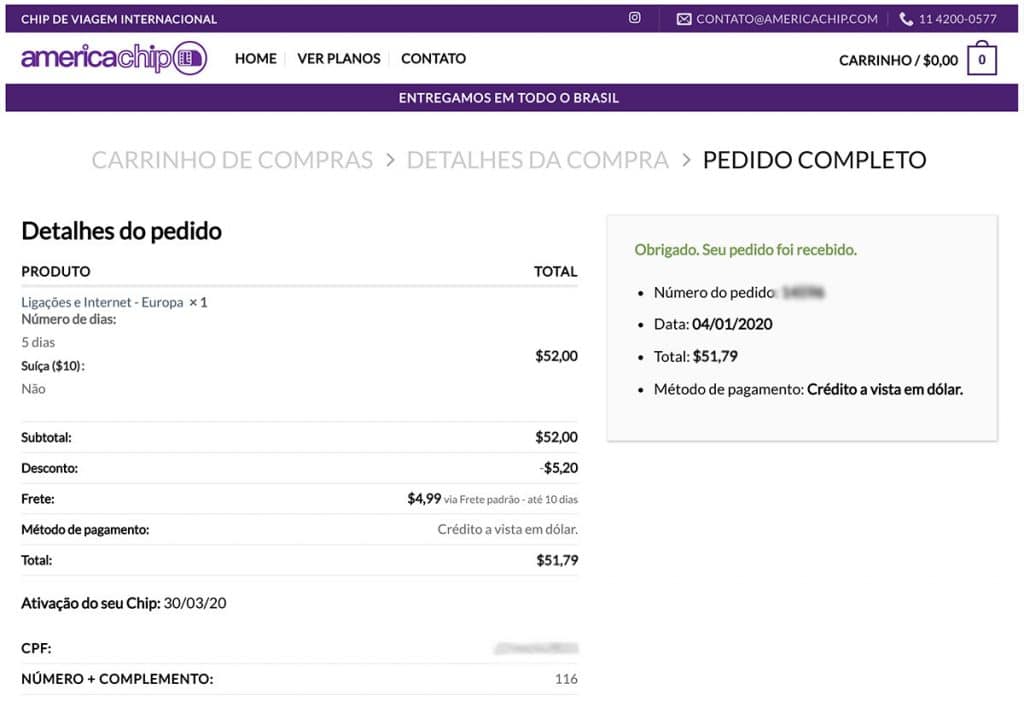Viewport: 1024px width, 719px height.
Task: Click the contato@americachip.com email address
Action: (787, 19)
